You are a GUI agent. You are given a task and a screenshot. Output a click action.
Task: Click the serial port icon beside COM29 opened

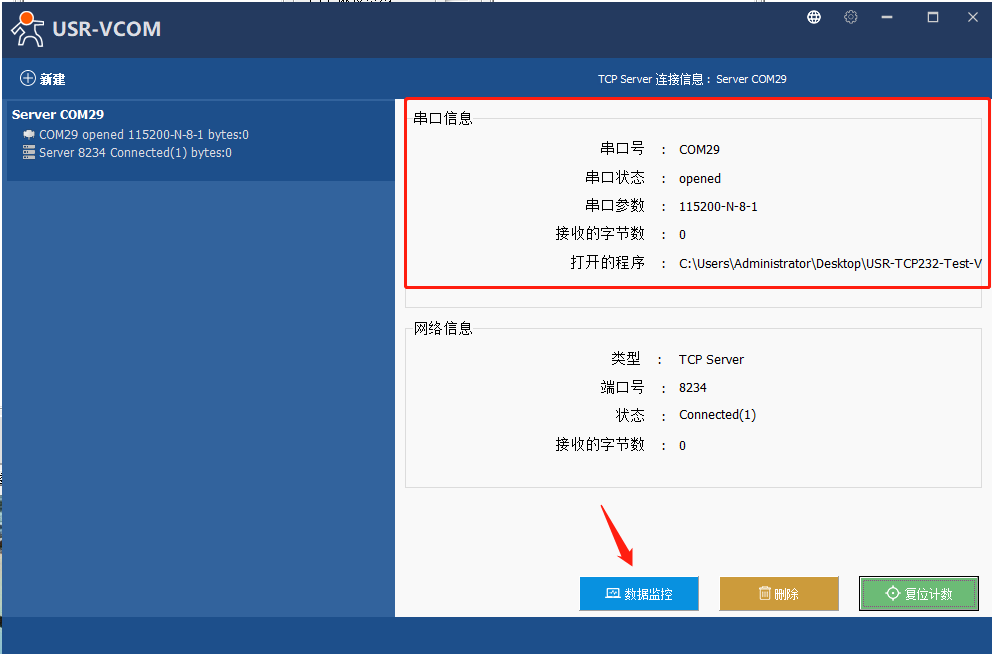pos(29,134)
